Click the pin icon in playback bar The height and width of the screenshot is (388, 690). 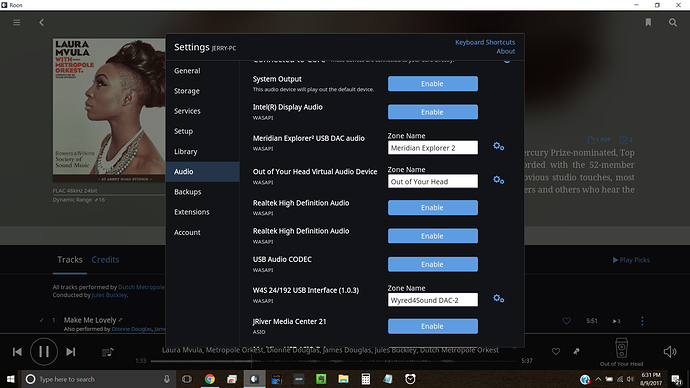click(576, 351)
